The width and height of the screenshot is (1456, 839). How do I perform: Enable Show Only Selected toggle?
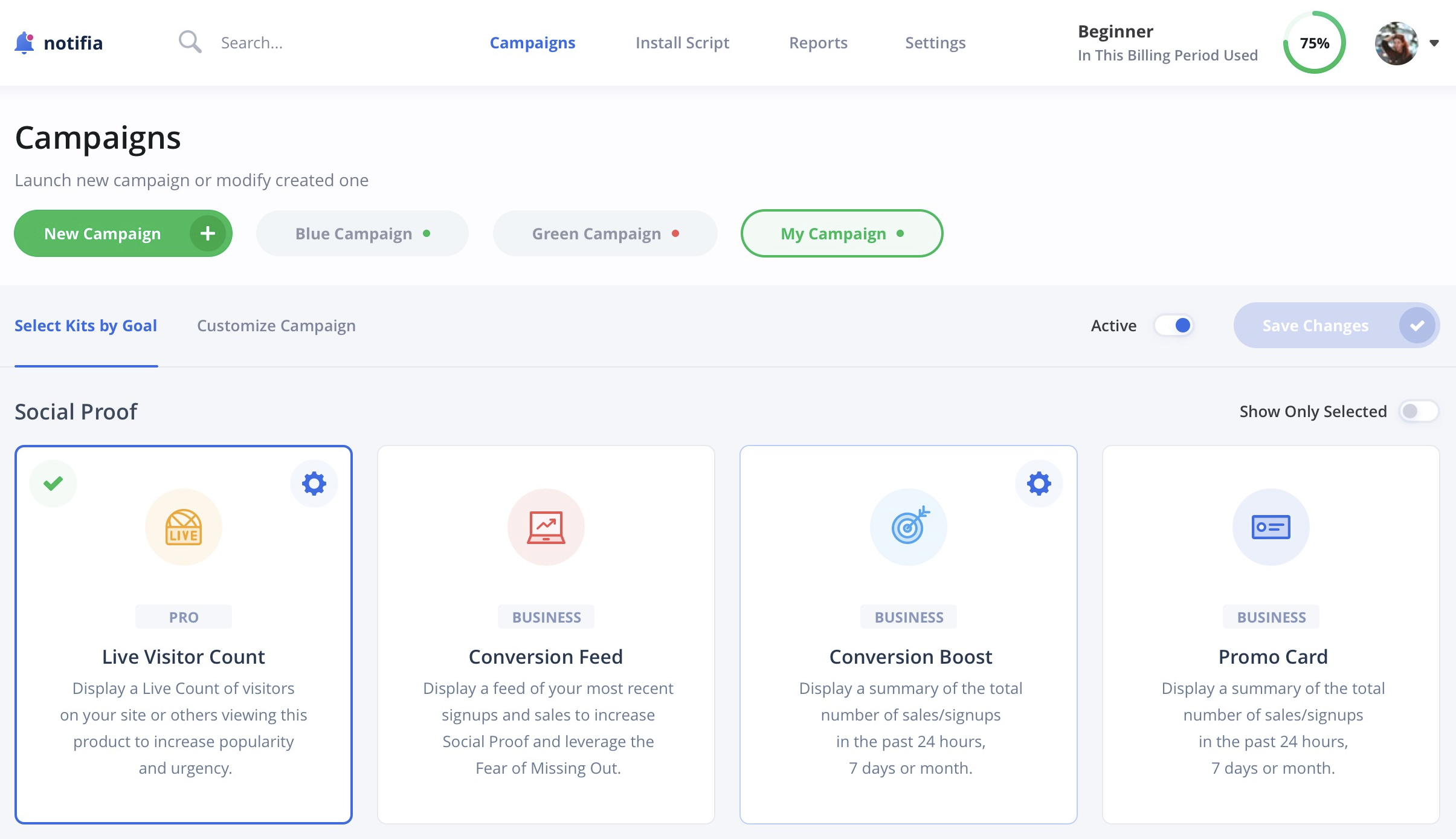pos(1419,412)
